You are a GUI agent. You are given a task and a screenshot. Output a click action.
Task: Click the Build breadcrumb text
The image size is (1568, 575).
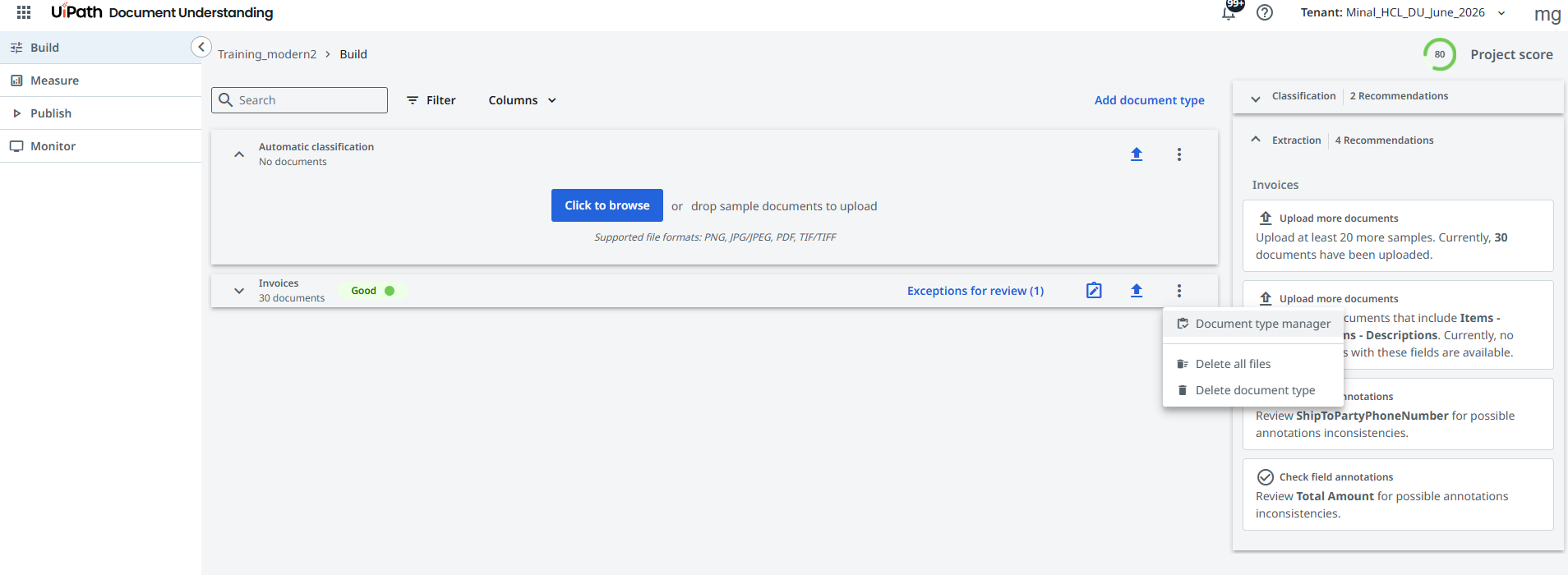pyautogui.click(x=353, y=54)
